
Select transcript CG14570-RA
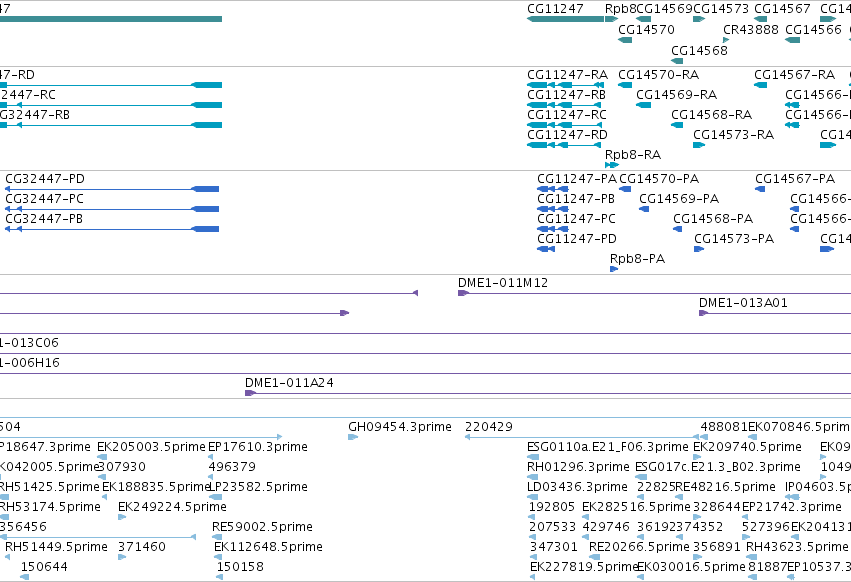point(658,74)
